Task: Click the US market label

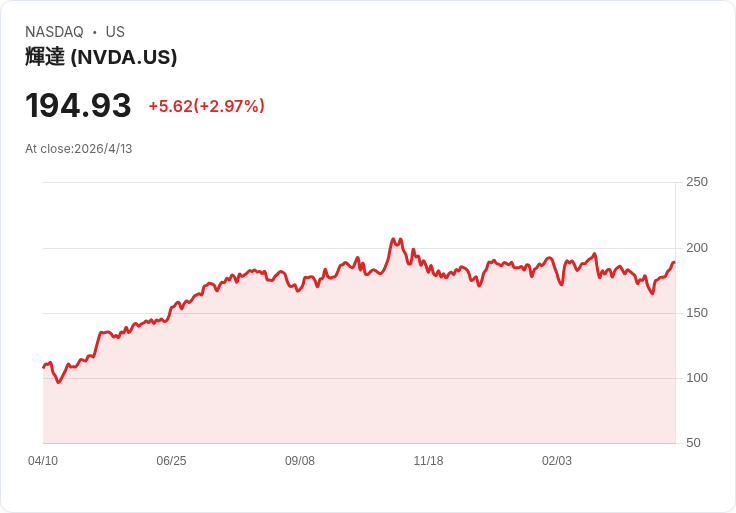Action: pyautogui.click(x=115, y=32)
